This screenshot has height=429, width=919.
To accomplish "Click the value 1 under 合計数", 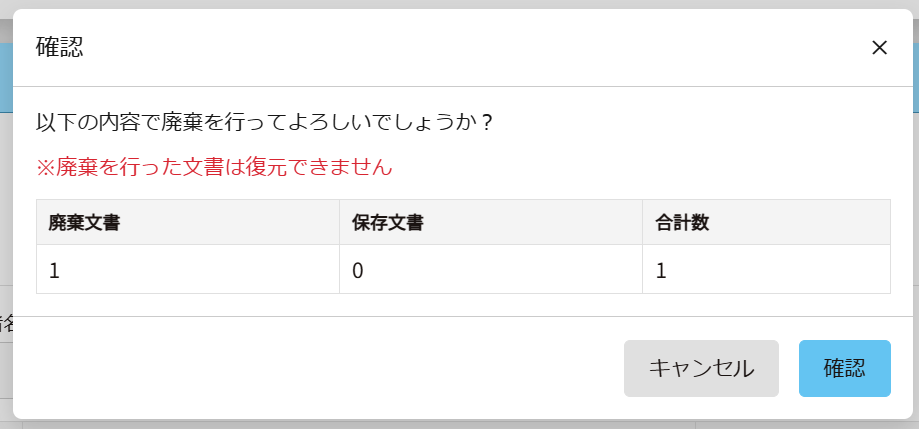I will click(x=661, y=270).
